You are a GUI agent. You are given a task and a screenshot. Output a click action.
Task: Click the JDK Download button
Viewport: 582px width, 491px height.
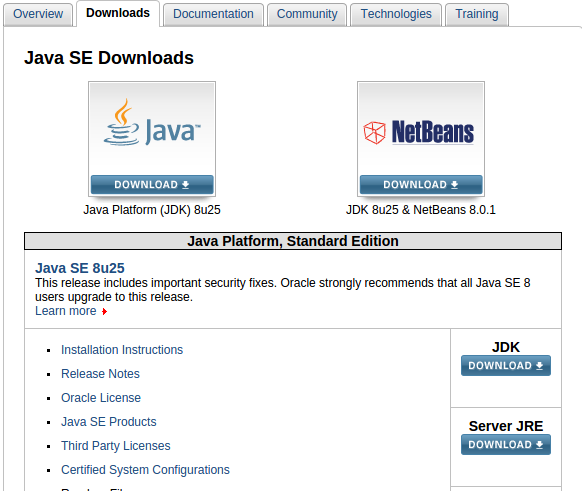click(506, 366)
